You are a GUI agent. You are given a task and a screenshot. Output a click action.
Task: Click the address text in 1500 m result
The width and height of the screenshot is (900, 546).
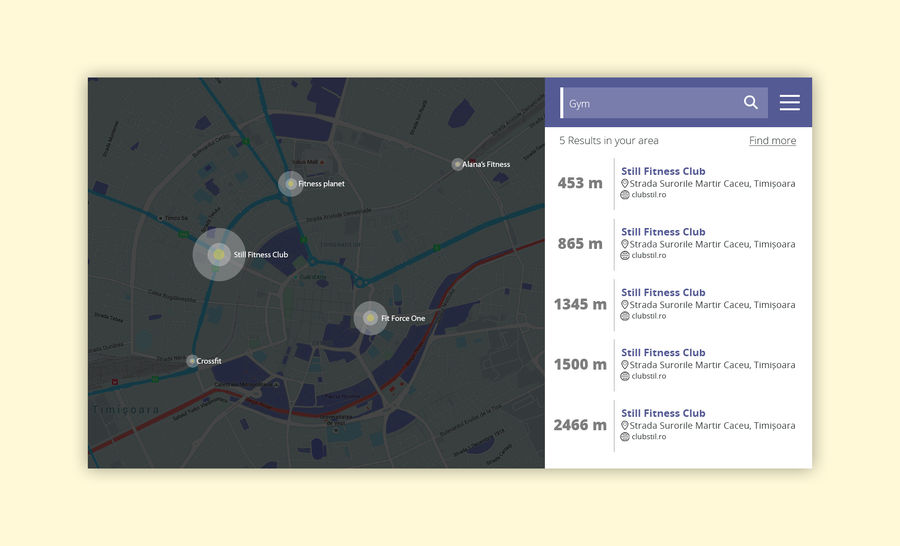(x=712, y=365)
